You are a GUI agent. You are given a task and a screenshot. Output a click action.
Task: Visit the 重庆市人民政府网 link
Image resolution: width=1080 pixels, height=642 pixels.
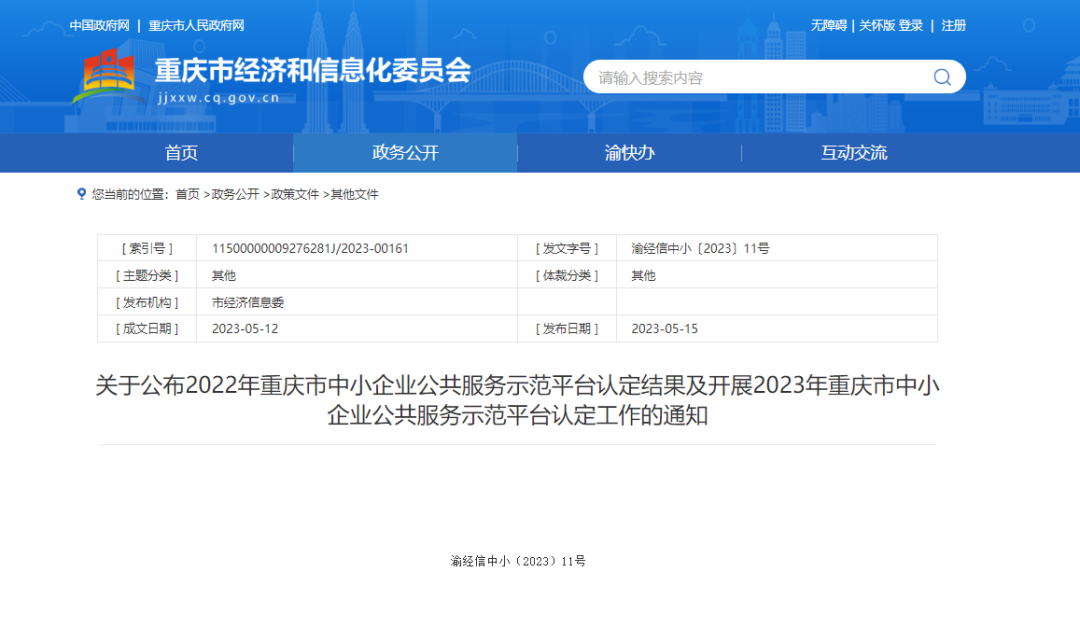pyautogui.click(x=196, y=26)
